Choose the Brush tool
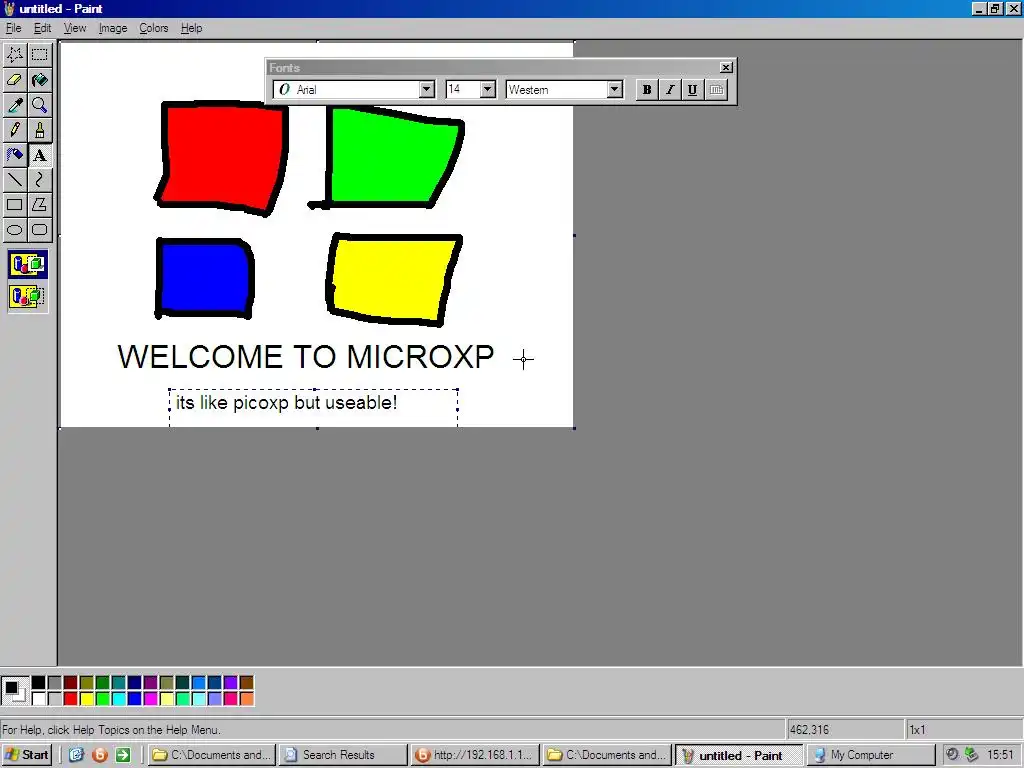Screen dimensions: 1024x768 click(x=40, y=130)
